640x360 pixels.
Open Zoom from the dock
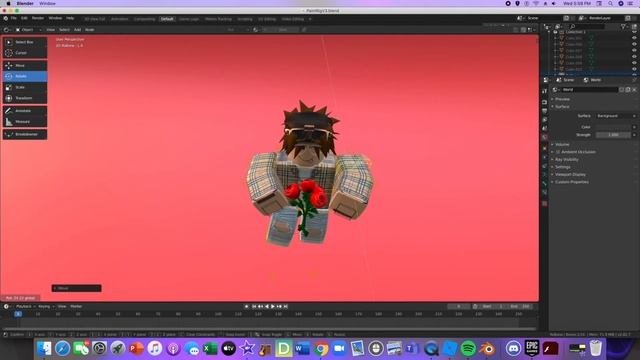(x=339, y=349)
